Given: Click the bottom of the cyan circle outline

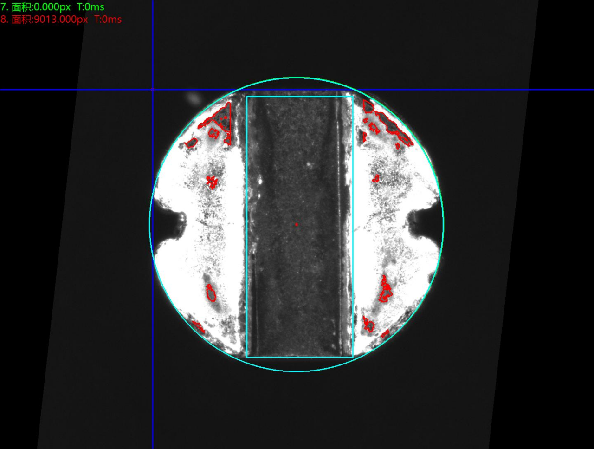Looking at the screenshot, I should click(297, 371).
